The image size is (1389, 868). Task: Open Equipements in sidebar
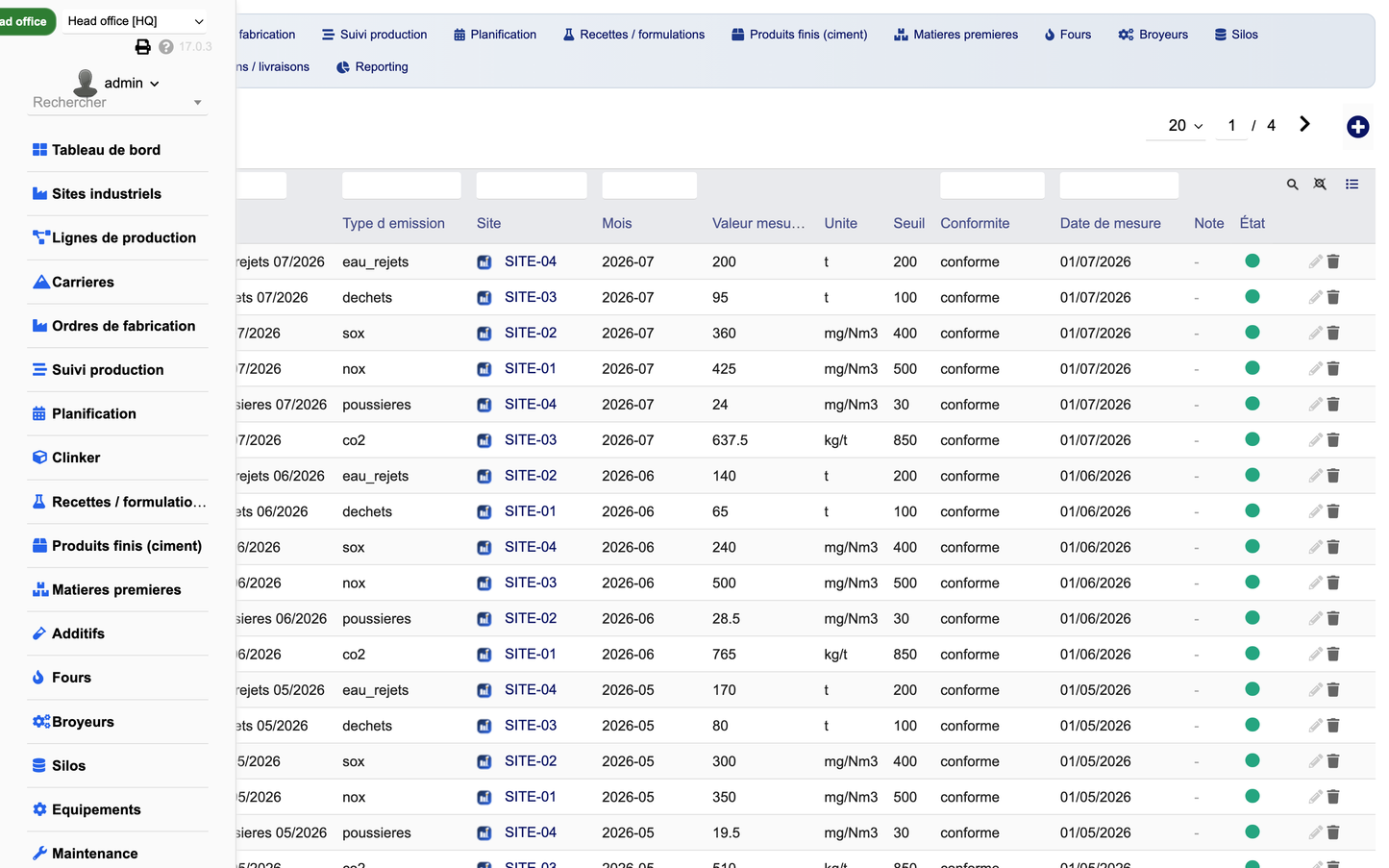[x=96, y=809]
